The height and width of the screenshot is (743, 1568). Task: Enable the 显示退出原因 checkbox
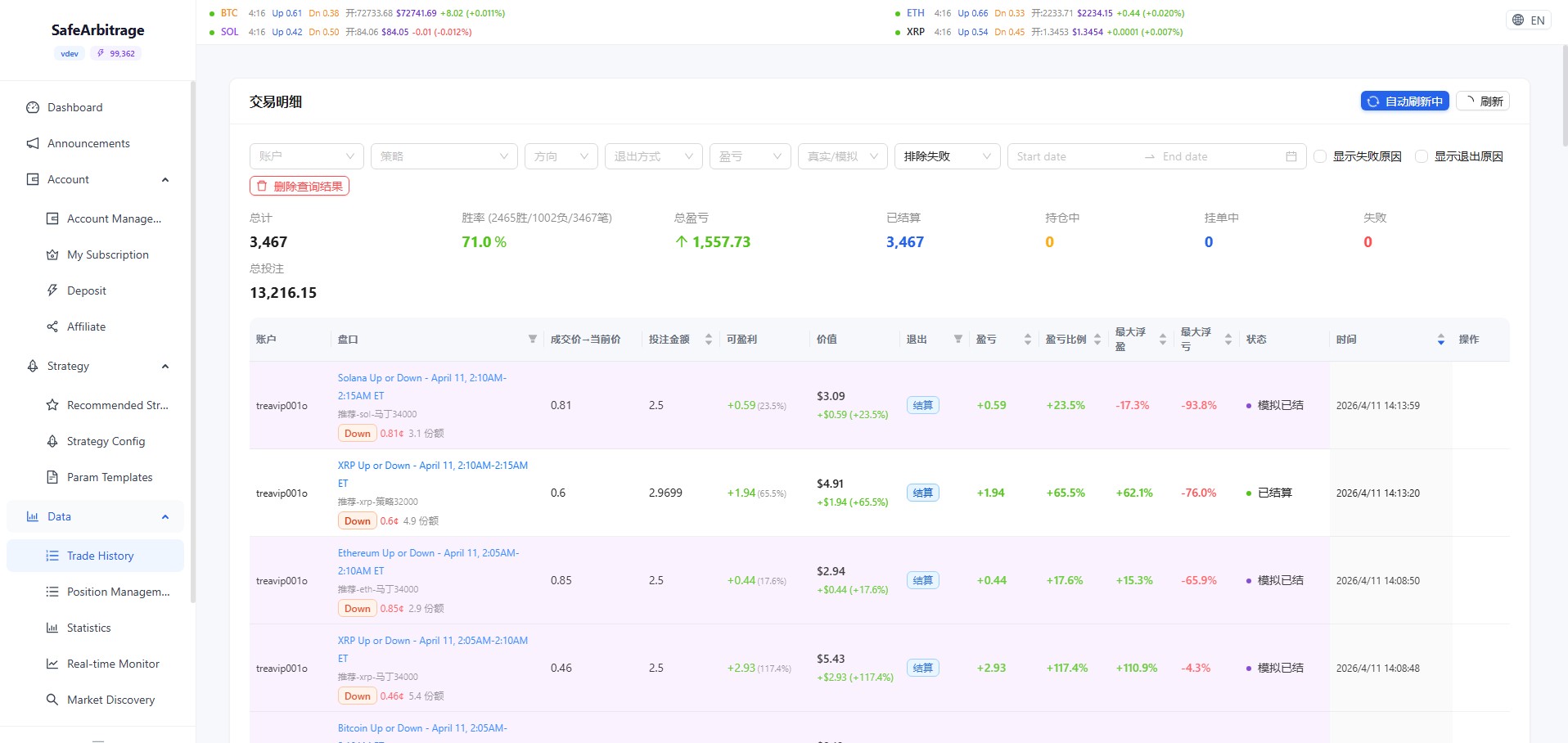coord(1422,156)
